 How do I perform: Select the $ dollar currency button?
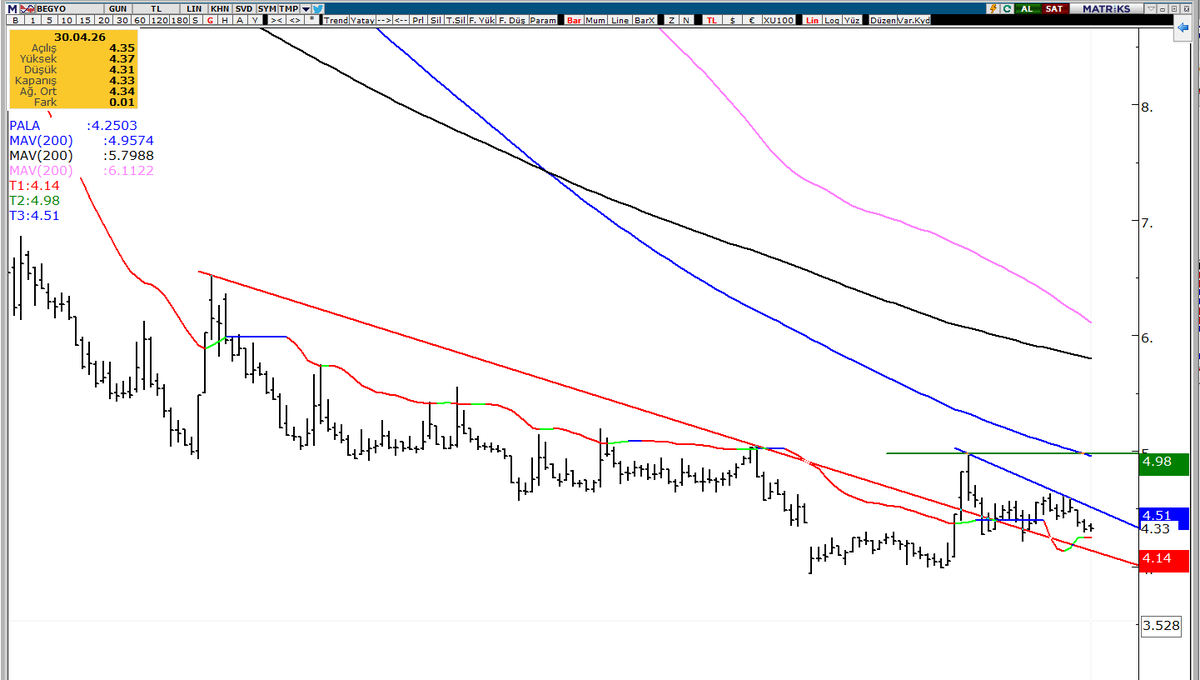[x=733, y=20]
